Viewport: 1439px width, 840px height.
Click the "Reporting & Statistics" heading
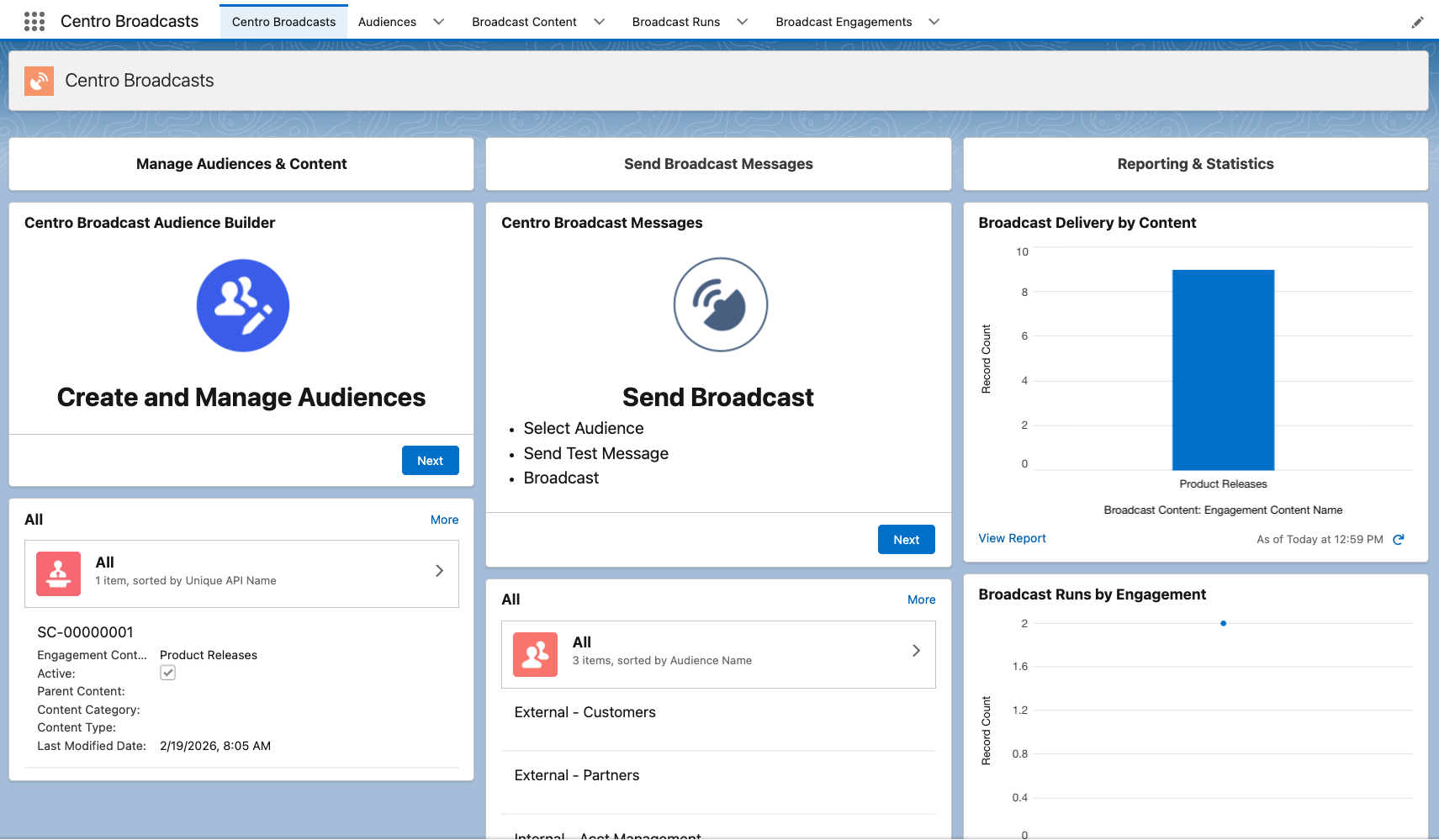1195,164
